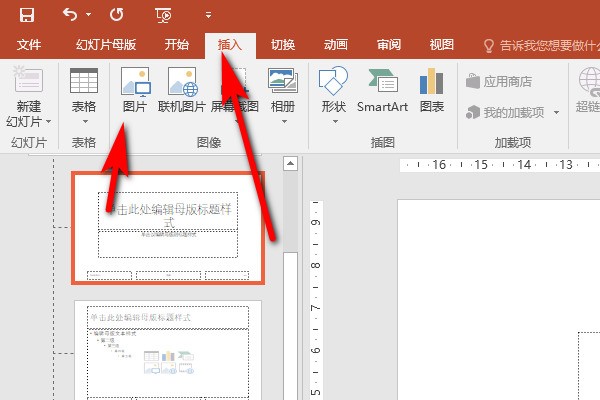
Task: Insert a picture with 图片 icon
Action: coord(134,88)
